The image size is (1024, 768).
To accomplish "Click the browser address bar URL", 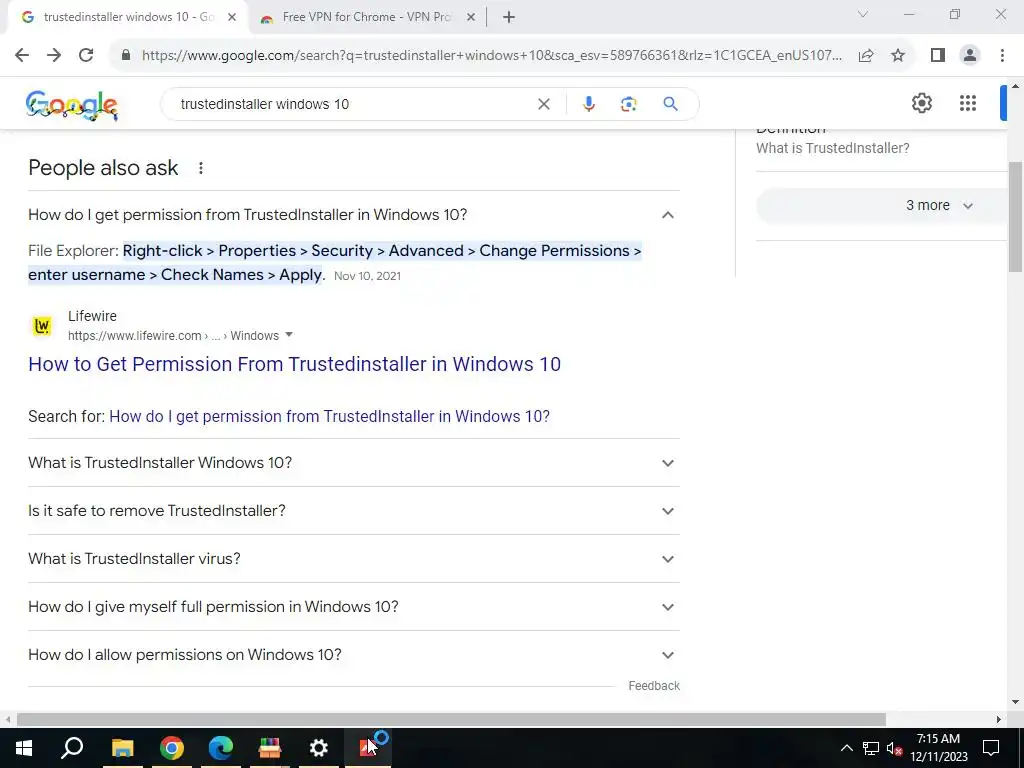I will tap(491, 56).
